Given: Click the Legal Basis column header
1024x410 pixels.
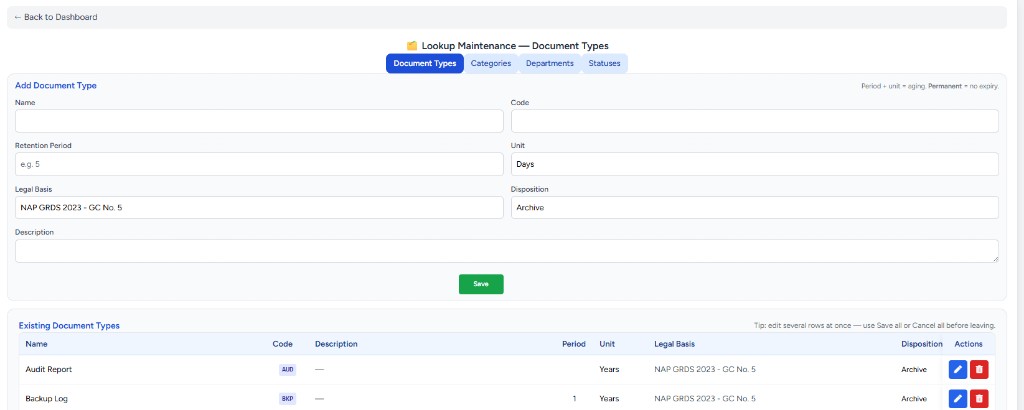Looking at the screenshot, I should pos(675,344).
